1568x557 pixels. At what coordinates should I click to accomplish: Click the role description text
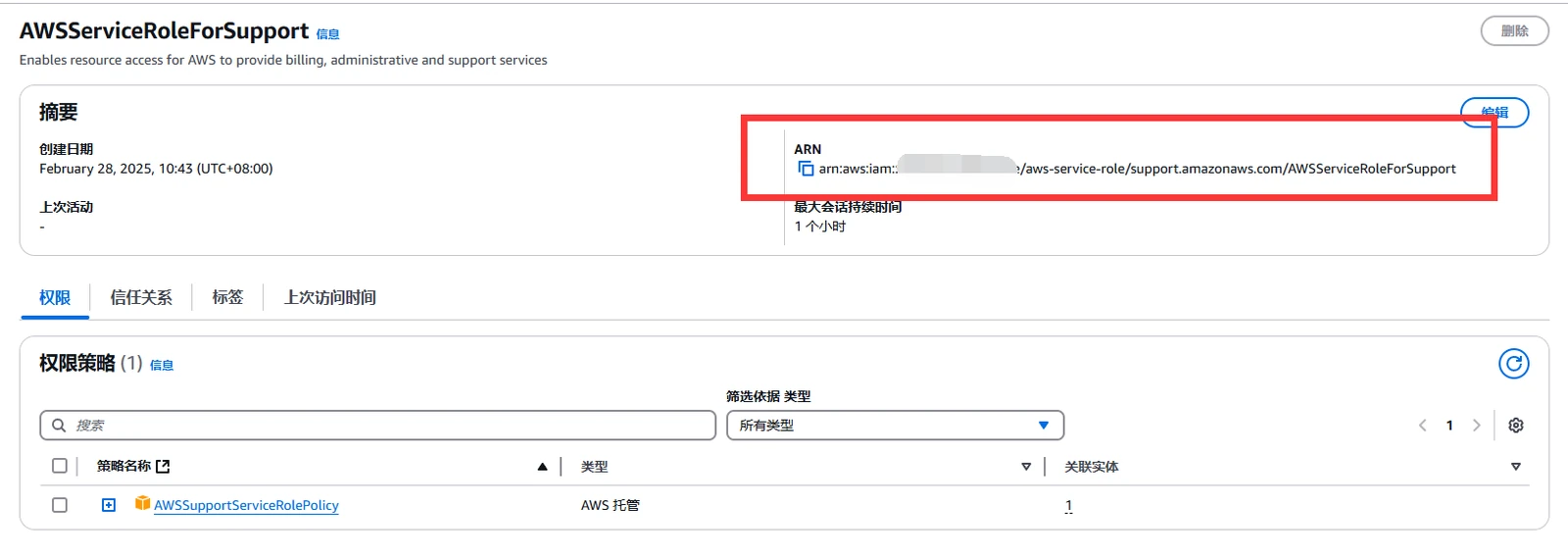pyautogui.click(x=283, y=60)
